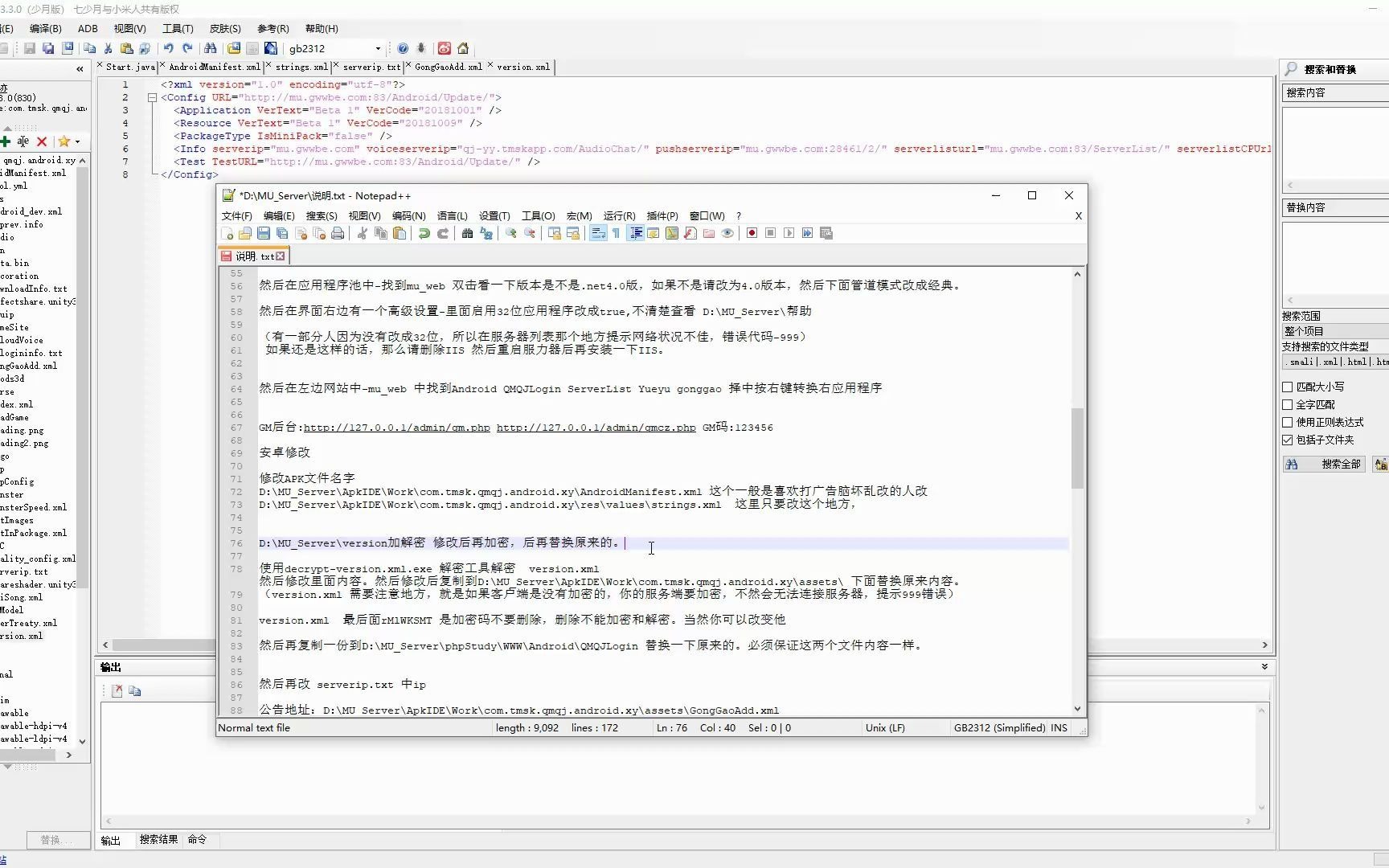This screenshot has height=868, width=1389.
Task: Open the 整个项目 search scope dropdown
Action: tap(1334, 331)
